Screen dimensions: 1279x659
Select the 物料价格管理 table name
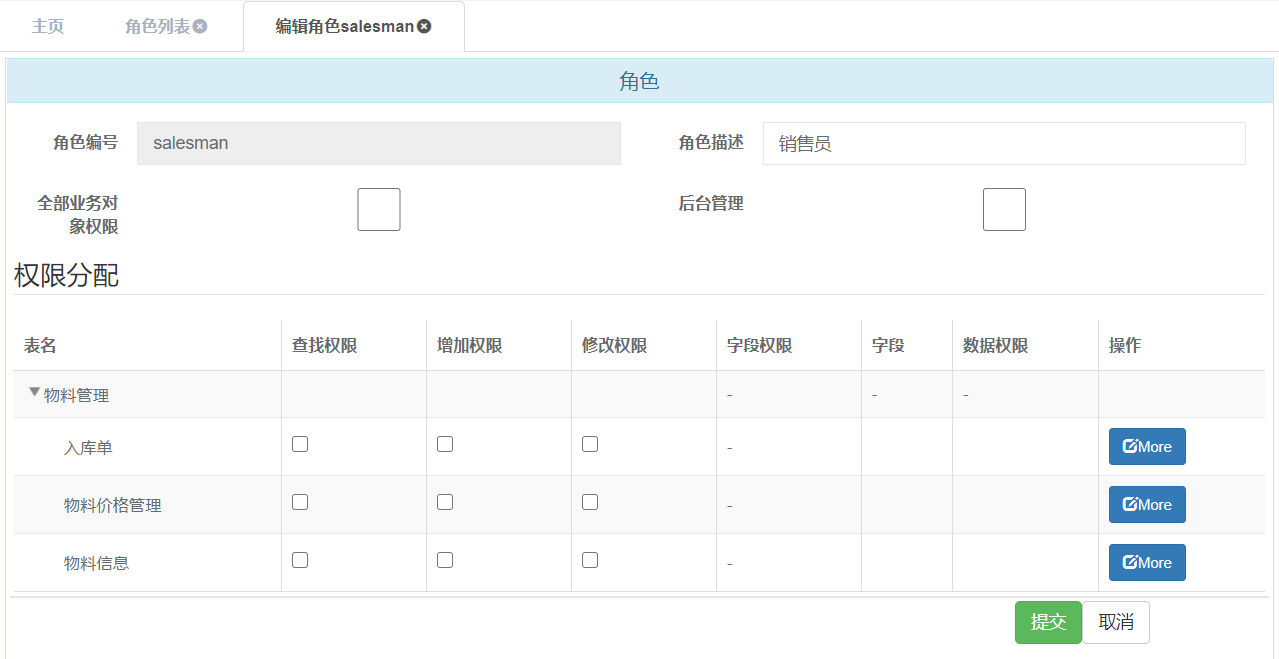tap(112, 505)
